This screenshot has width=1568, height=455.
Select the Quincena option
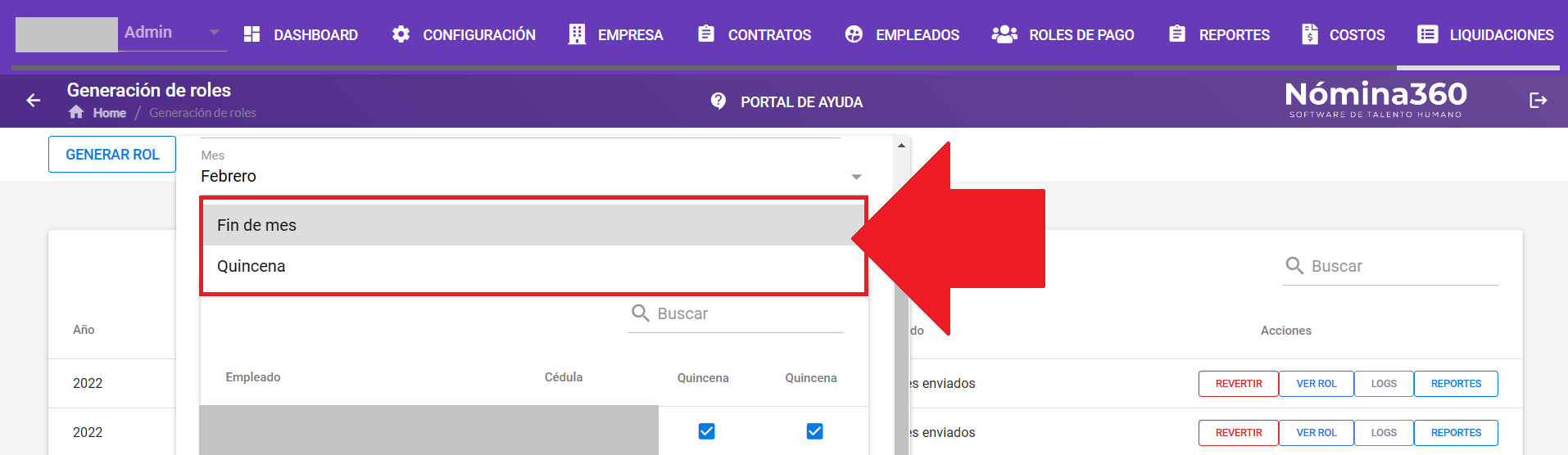click(533, 266)
